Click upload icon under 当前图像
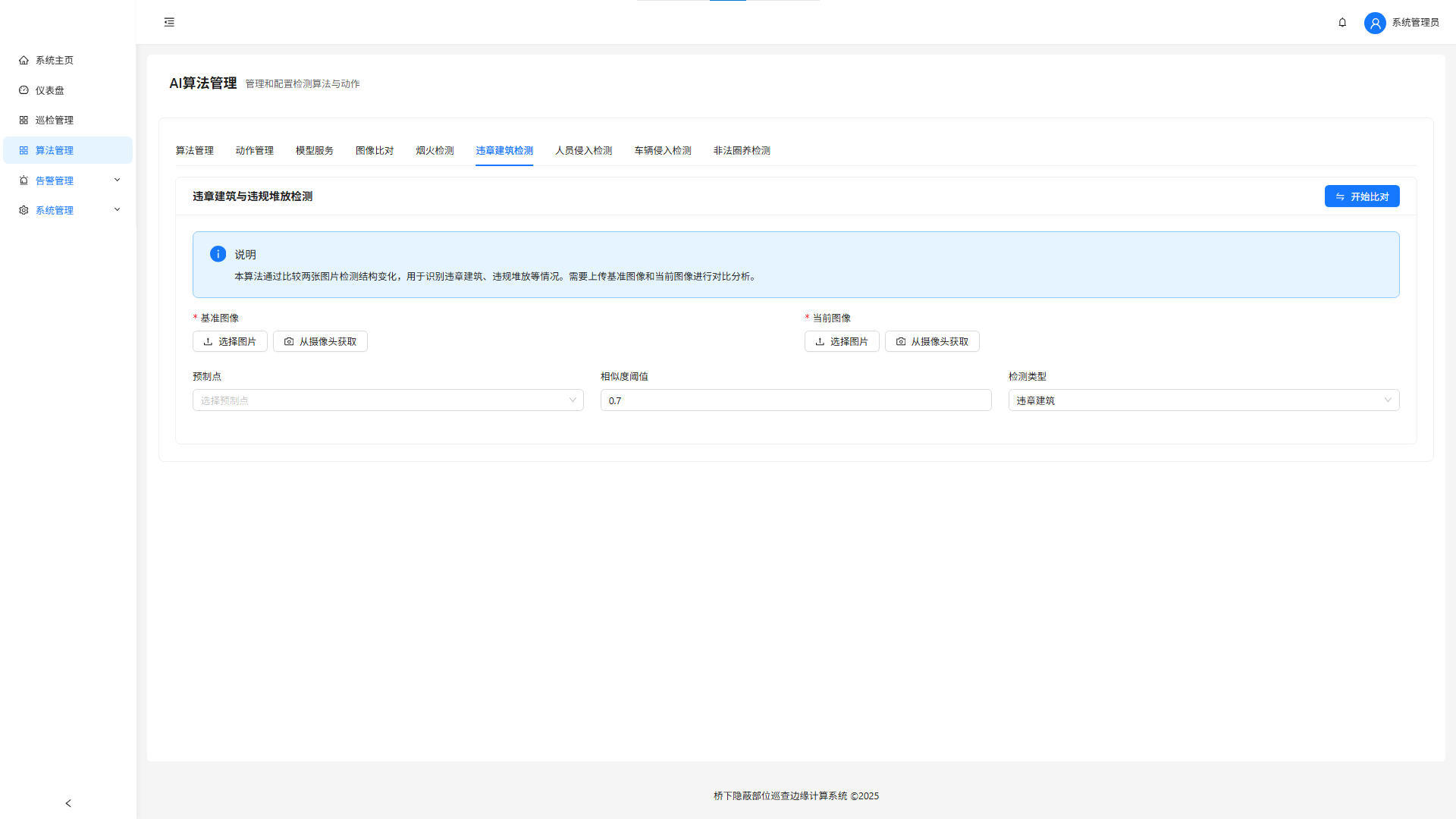The height and width of the screenshot is (819, 1456). click(820, 341)
